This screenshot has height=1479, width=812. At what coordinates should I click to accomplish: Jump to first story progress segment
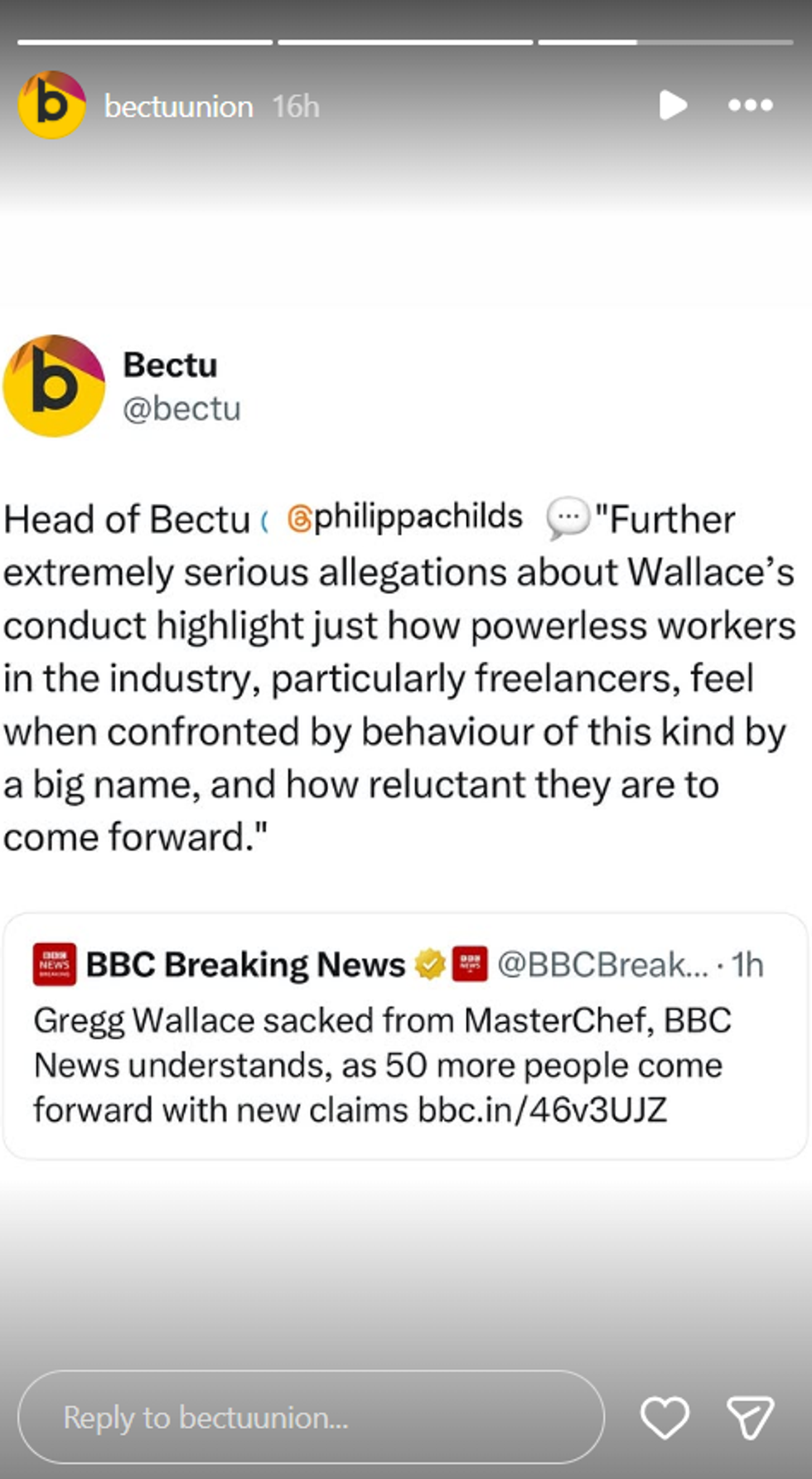145,41
